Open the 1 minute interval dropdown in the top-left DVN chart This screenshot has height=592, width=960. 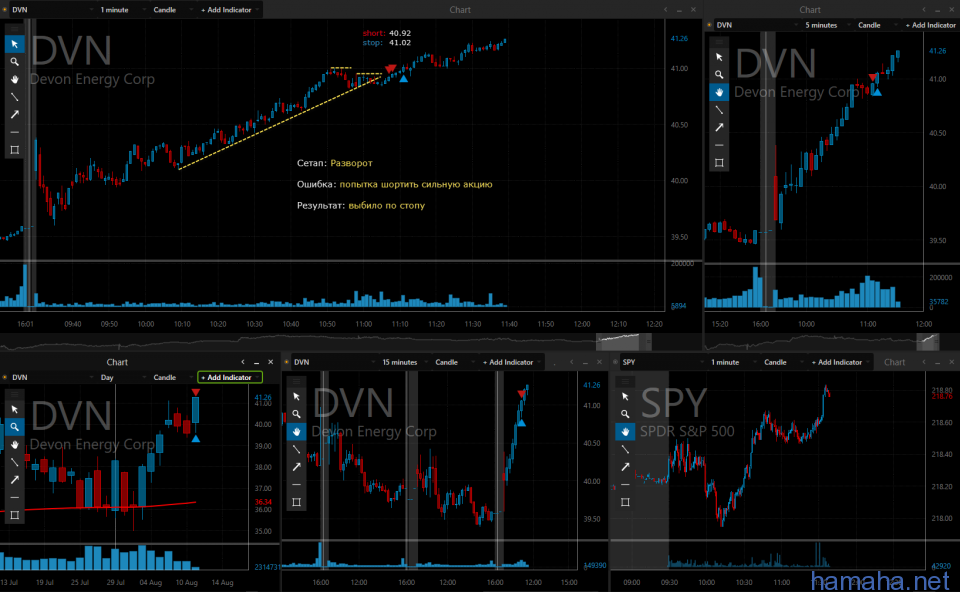(x=122, y=10)
